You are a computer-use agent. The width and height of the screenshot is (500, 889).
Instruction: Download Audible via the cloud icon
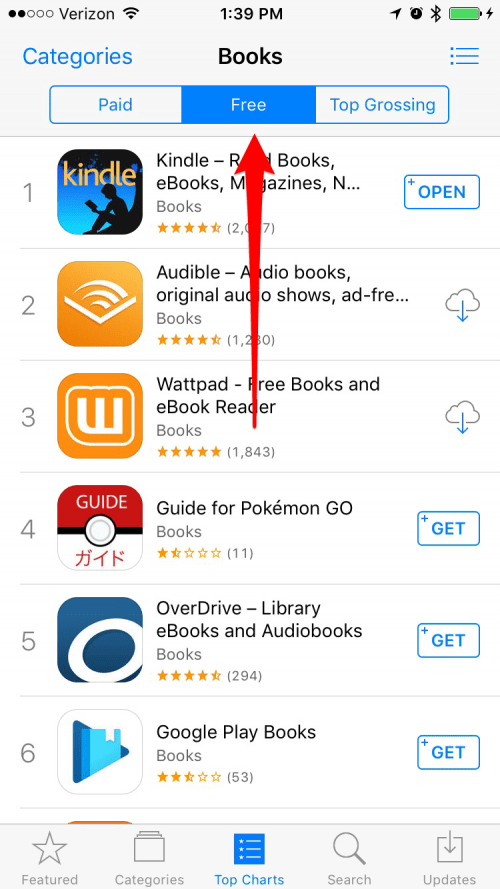coord(462,306)
